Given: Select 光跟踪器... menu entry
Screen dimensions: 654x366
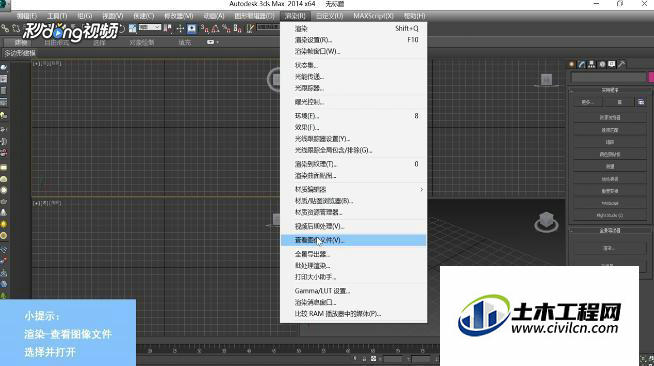Looking at the screenshot, I should coord(354,88).
